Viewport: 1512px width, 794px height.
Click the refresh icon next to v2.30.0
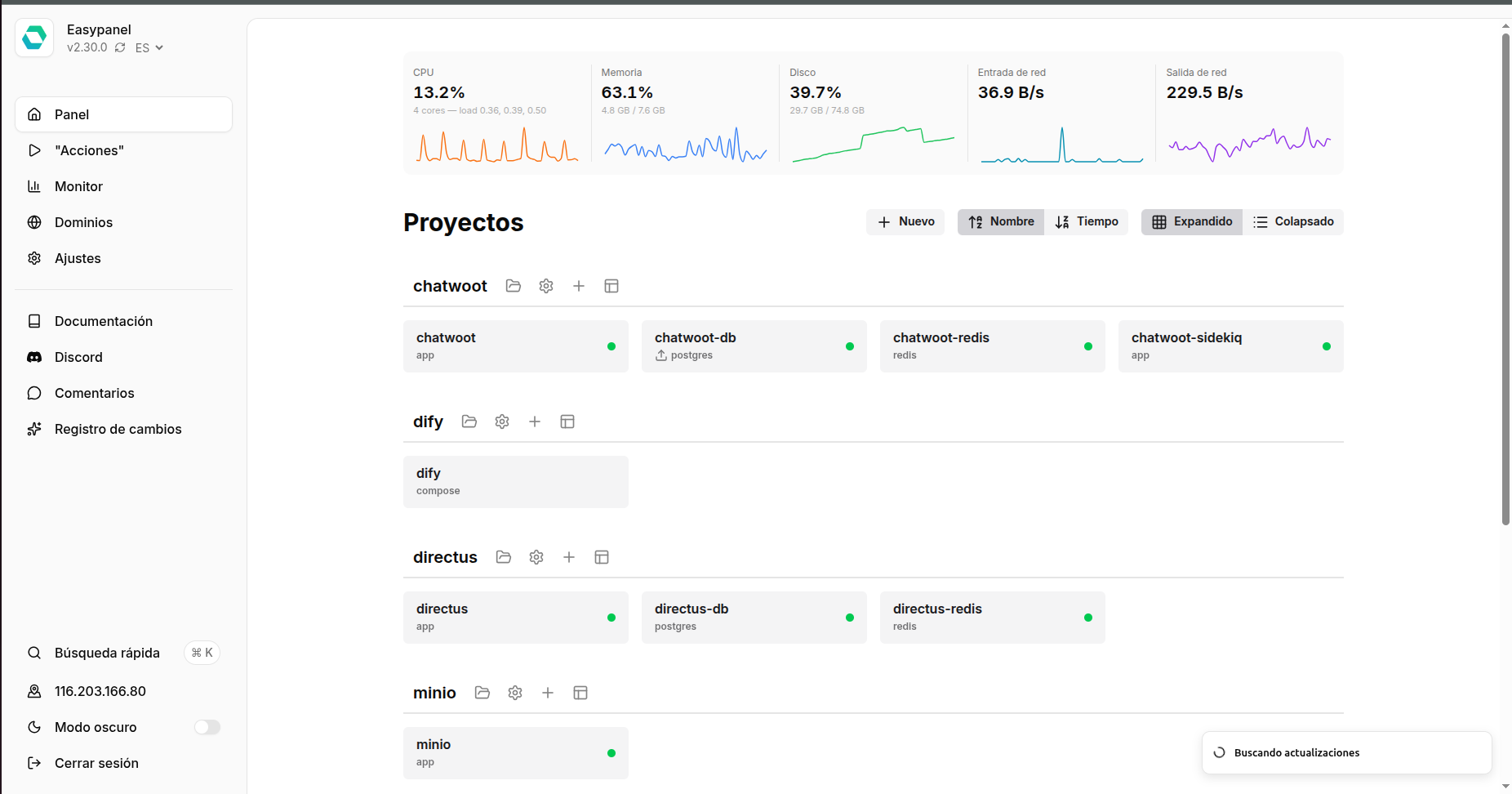[120, 47]
